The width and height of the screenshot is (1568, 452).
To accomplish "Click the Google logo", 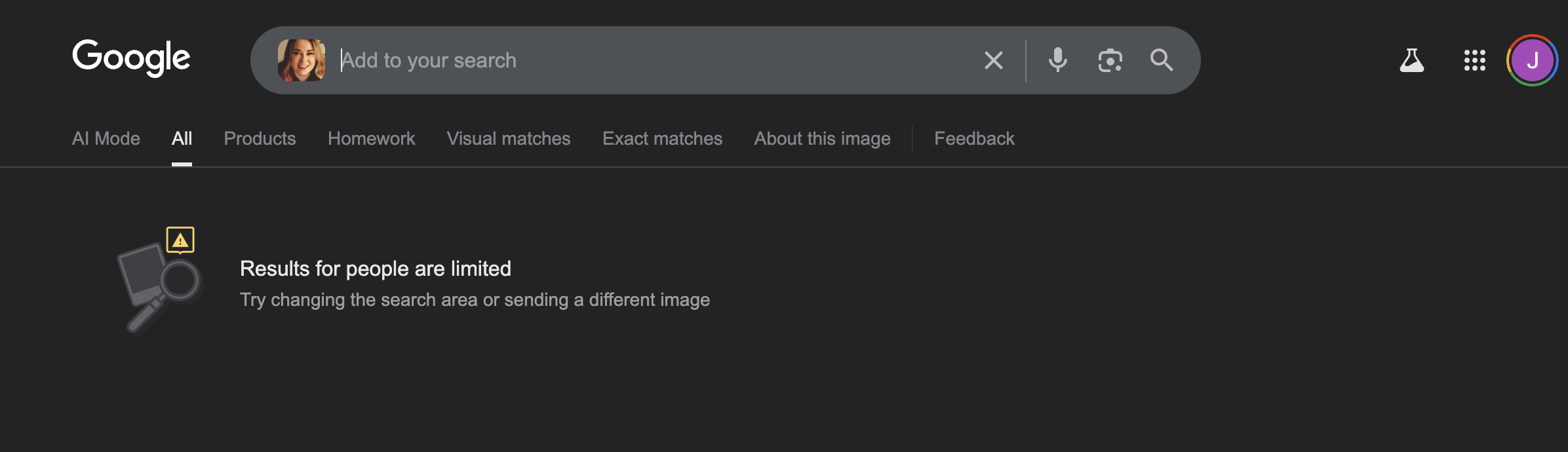I will pyautogui.click(x=131, y=58).
